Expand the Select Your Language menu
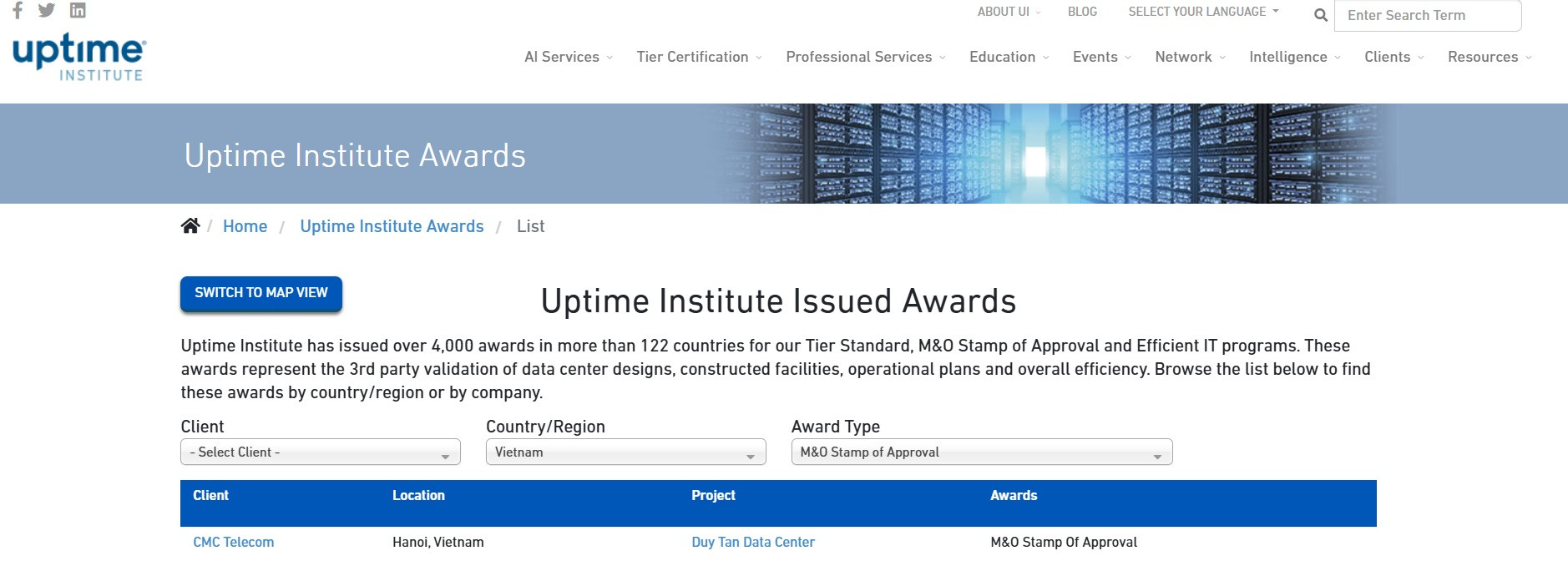The width and height of the screenshot is (1568, 566). click(x=1202, y=12)
